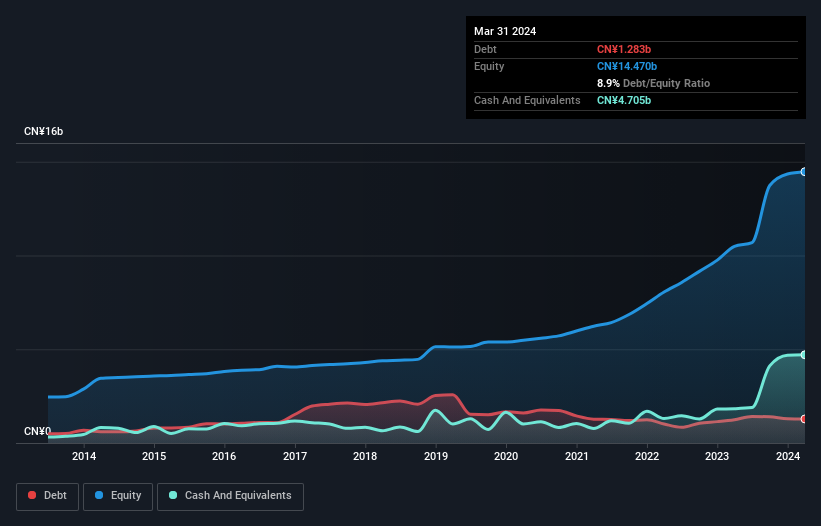Click the 2020 axis label
The width and height of the screenshot is (821, 526).
(506, 456)
